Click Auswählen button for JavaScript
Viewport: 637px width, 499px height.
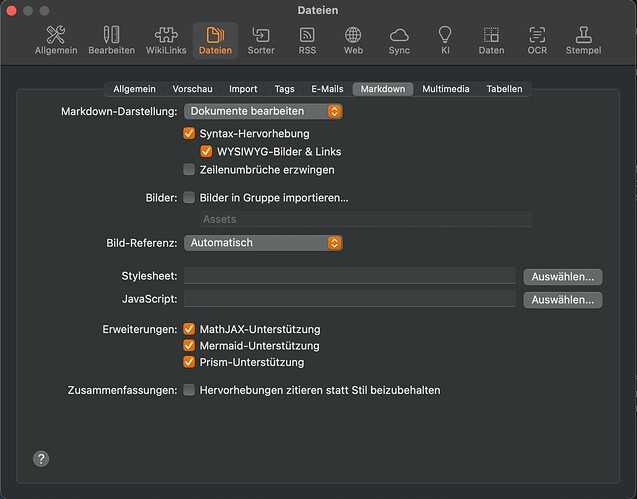(562, 299)
